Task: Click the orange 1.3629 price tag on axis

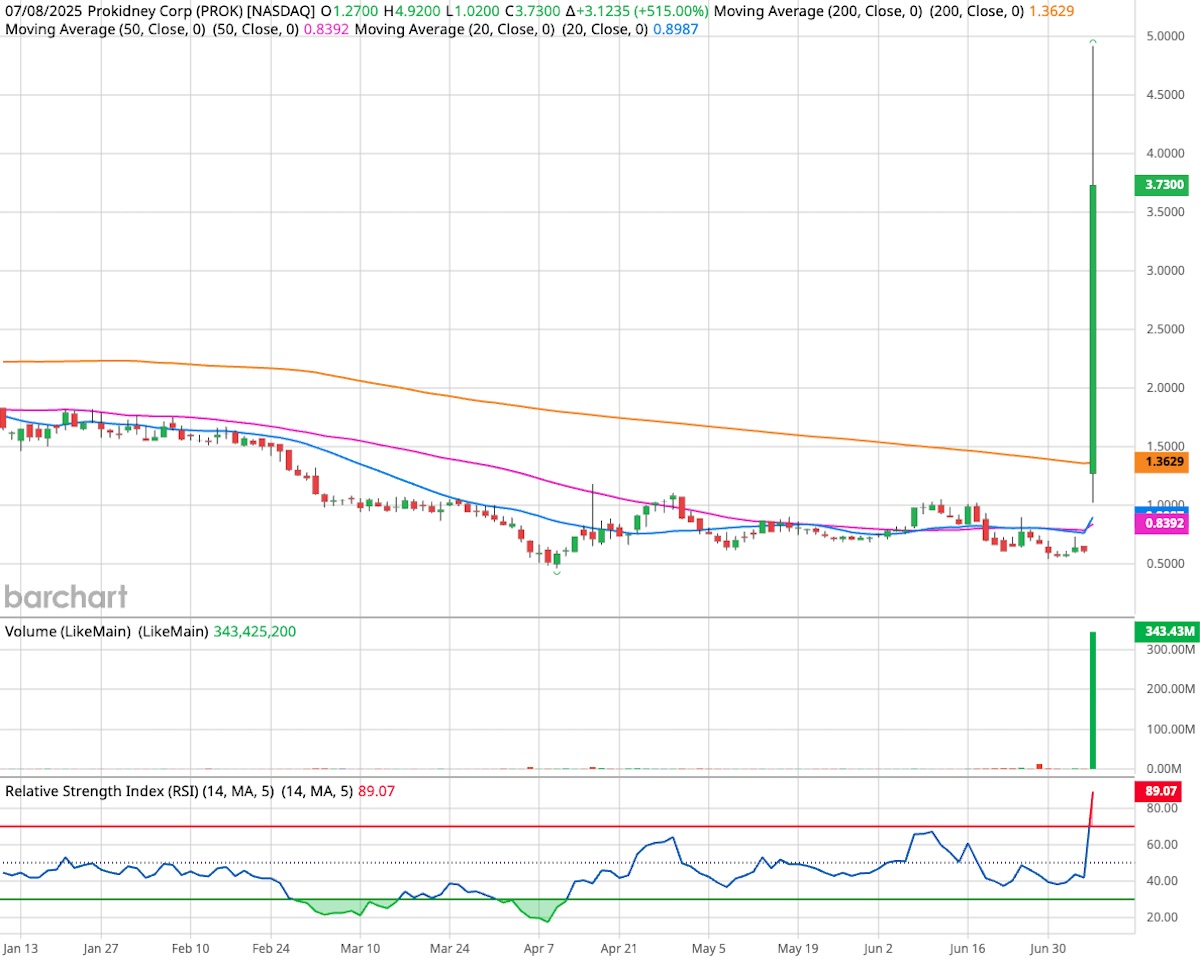Action: click(1160, 462)
